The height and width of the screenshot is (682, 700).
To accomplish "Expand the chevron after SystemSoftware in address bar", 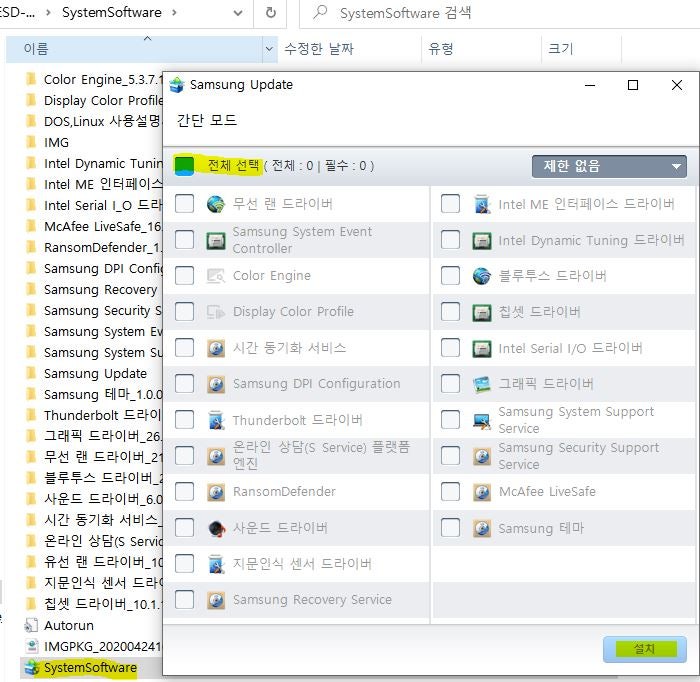I will [174, 13].
